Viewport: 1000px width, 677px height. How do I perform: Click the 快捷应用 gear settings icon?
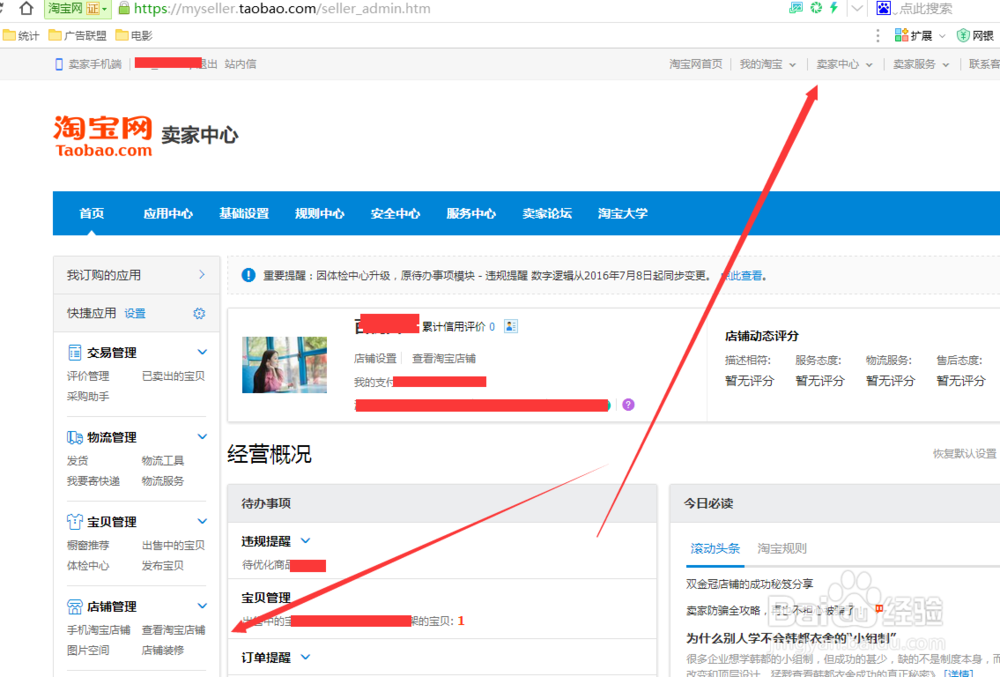point(199,314)
